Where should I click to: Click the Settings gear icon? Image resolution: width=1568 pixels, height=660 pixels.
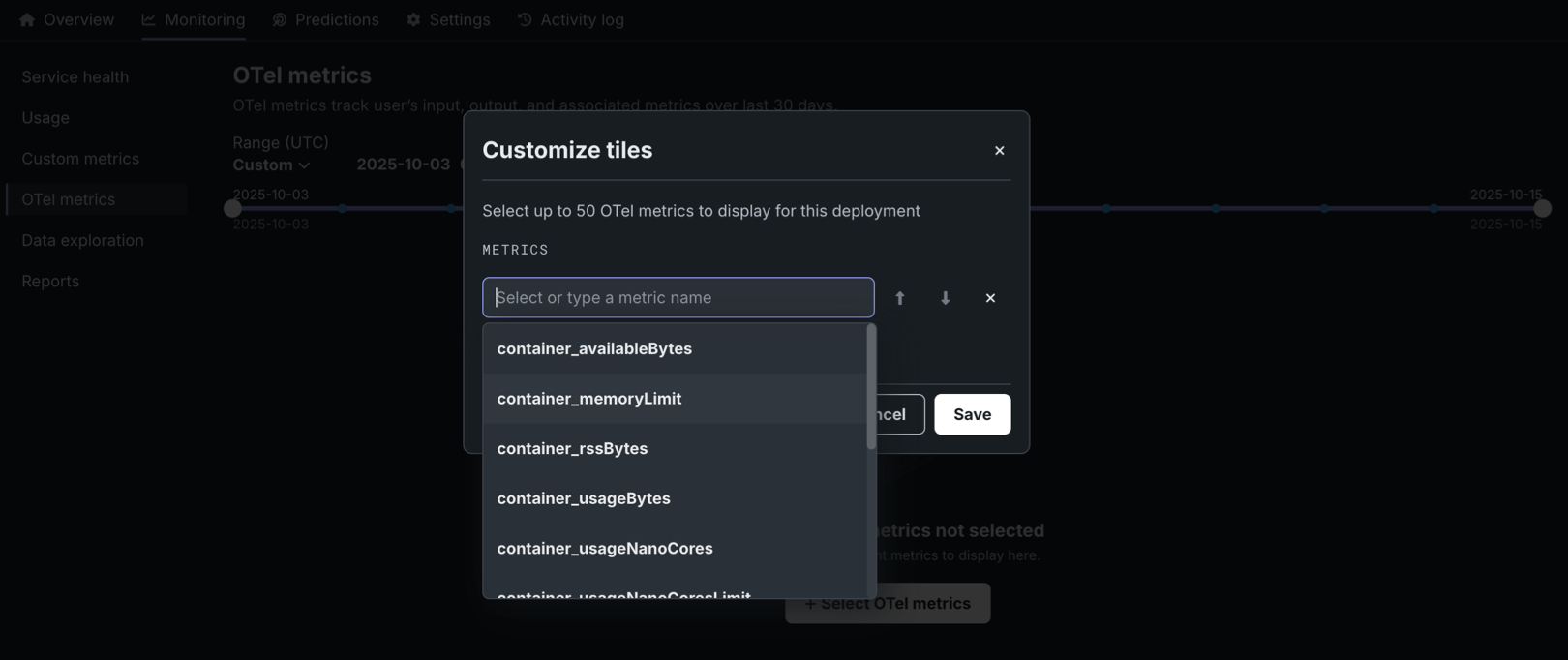click(413, 19)
